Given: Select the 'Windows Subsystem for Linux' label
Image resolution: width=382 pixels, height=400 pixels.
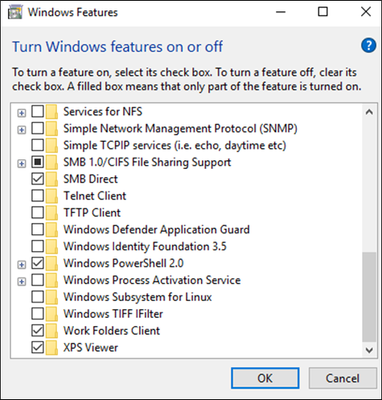Looking at the screenshot, I should click(137, 297).
